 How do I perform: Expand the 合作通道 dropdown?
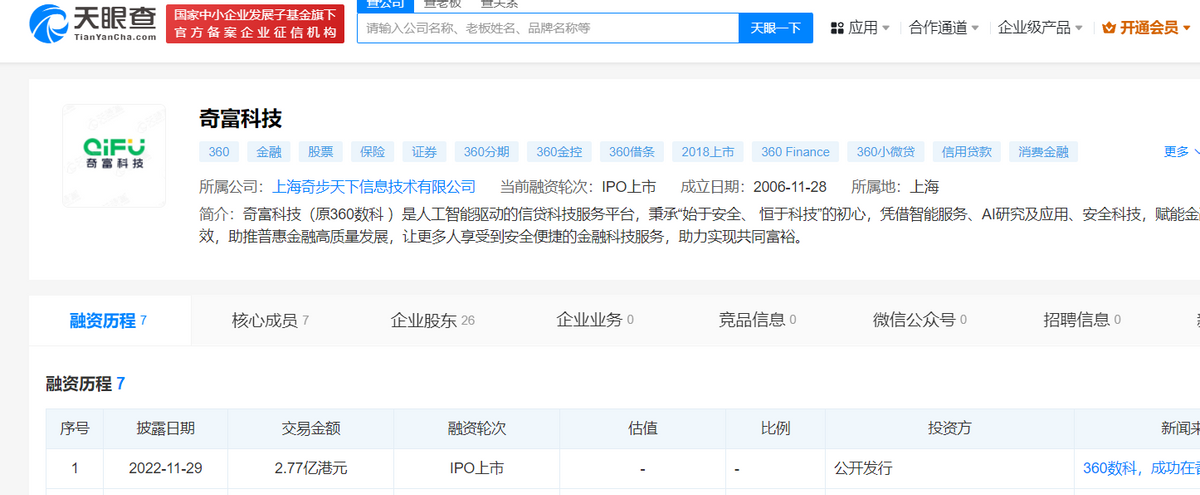944,28
